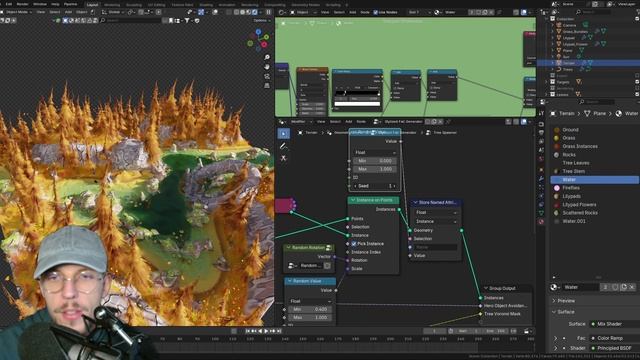Toggle the Use Nodes checkbox in shader editor
The image size is (640, 360).
376,12
